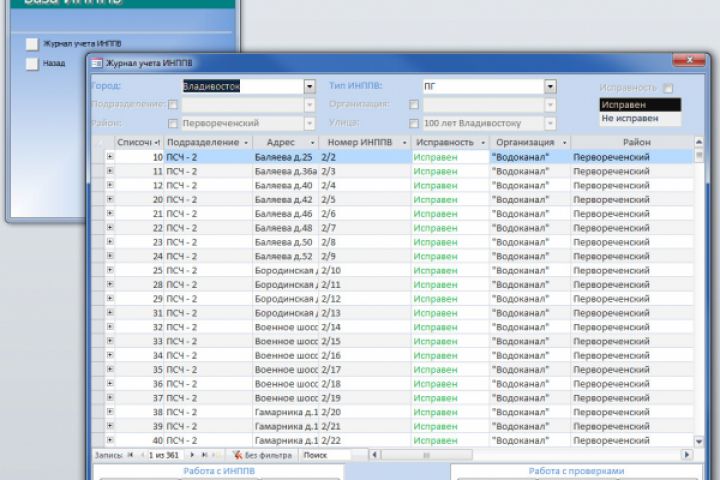Expand subrecords of row 28 number 2/11
The width and height of the screenshot is (720, 480).
click(x=110, y=284)
